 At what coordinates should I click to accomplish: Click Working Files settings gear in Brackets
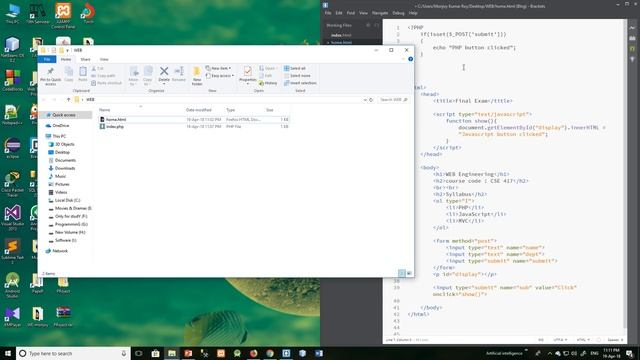tap(368, 25)
